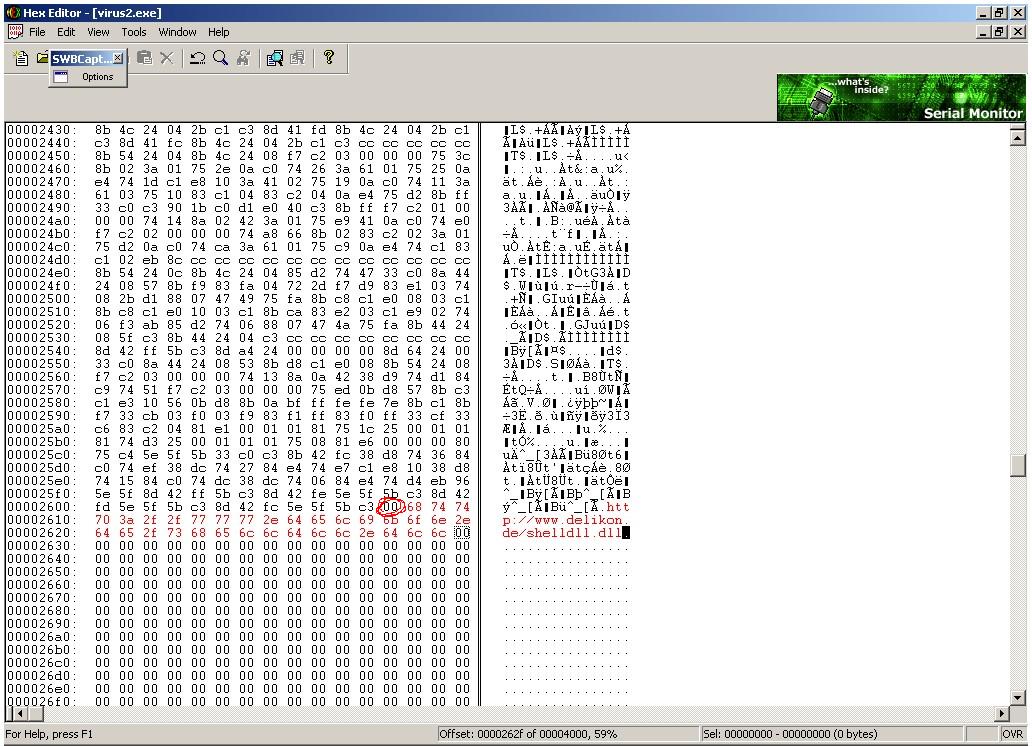This screenshot has width=1032, height=746.
Task: Click the horizontal scrollbar right arrow
Action: click(1003, 713)
